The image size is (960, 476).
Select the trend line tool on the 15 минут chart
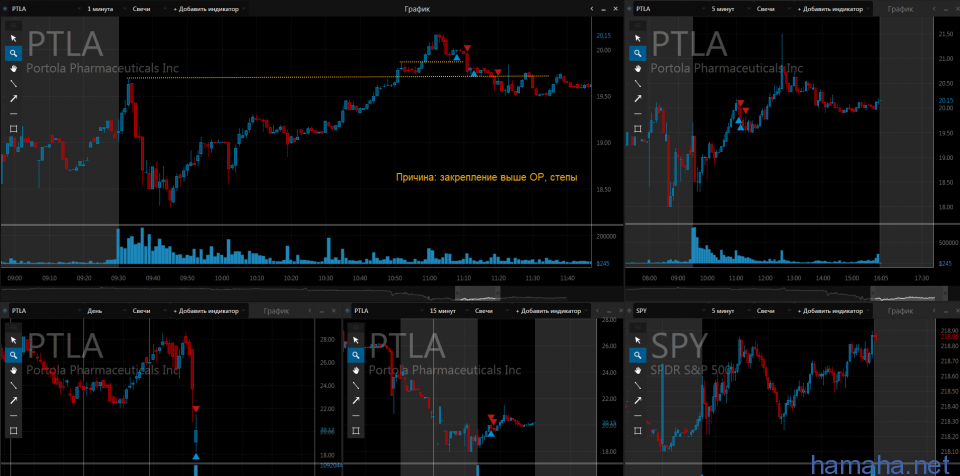coord(356,385)
